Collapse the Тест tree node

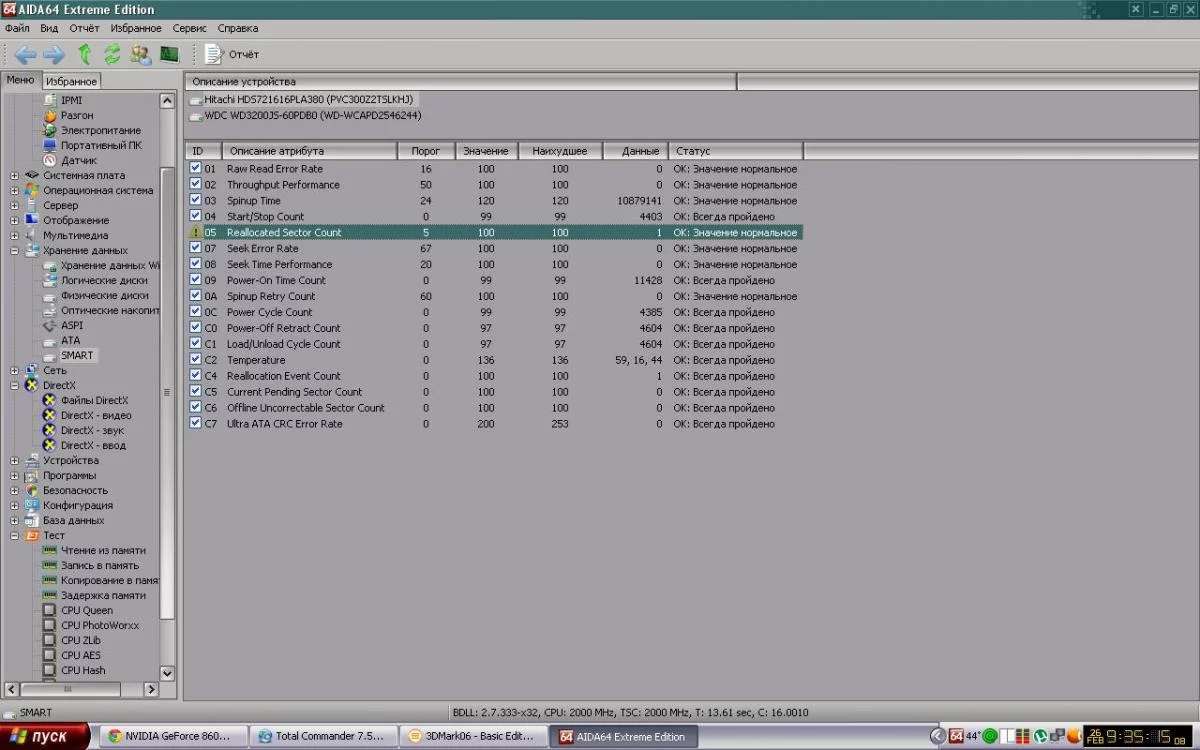pyautogui.click(x=15, y=536)
